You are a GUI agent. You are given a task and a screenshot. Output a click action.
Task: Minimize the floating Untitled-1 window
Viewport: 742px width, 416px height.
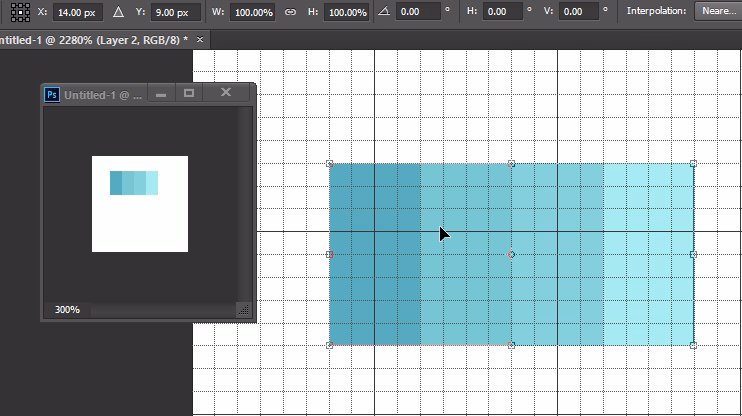[161, 94]
